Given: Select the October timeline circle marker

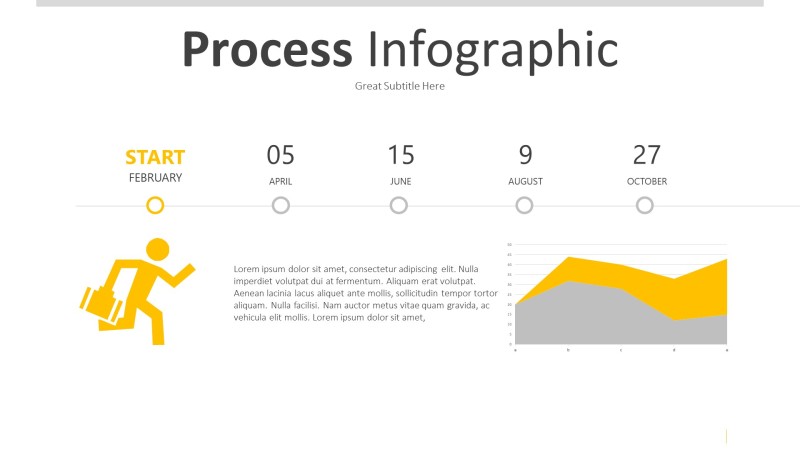Looking at the screenshot, I should (645, 205).
